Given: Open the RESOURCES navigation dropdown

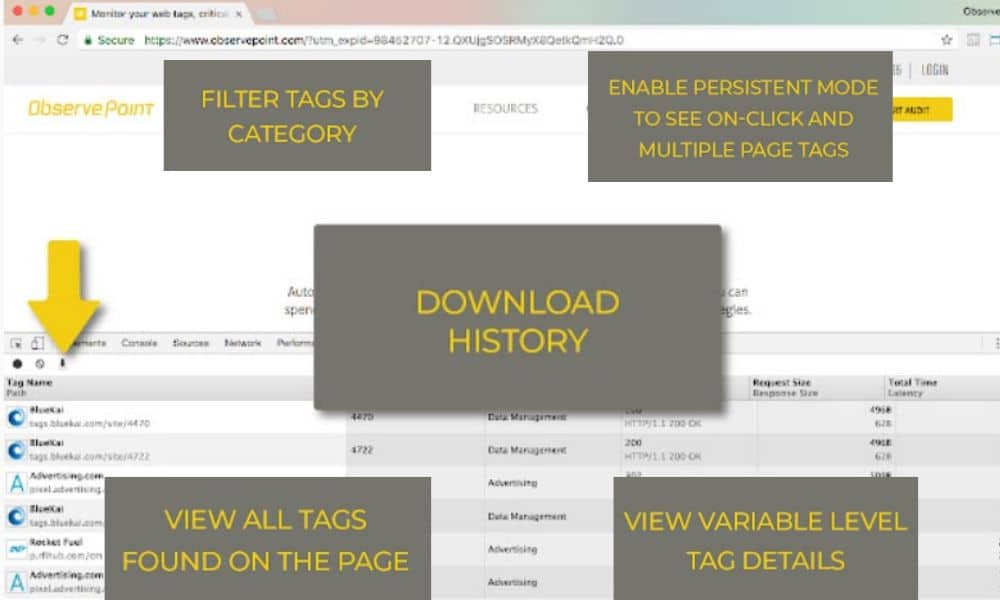Looking at the screenshot, I should click(x=506, y=109).
